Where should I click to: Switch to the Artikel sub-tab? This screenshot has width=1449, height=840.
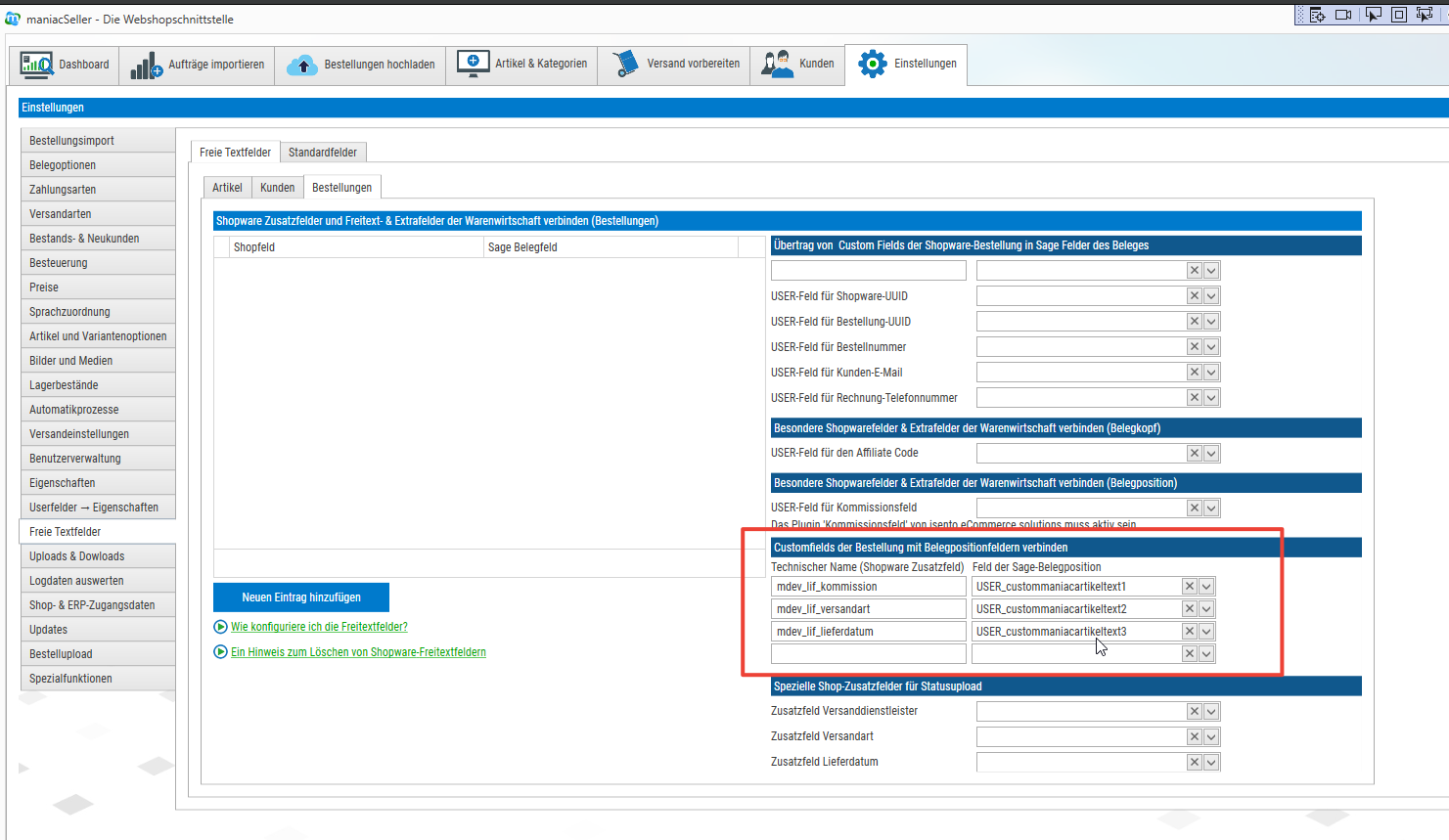[227, 188]
